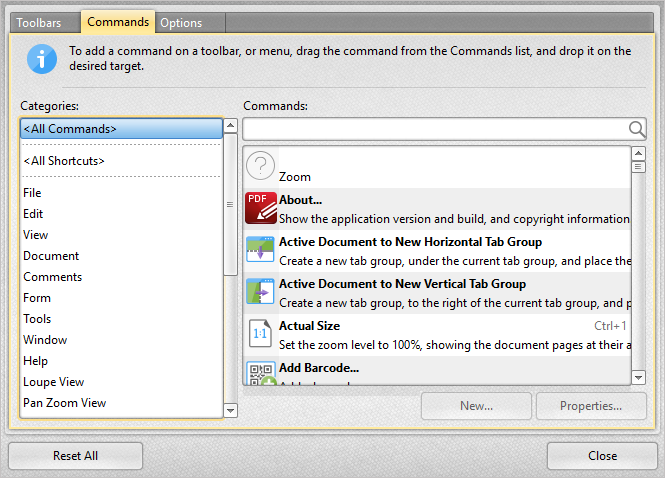Viewport: 665px width, 478px height.
Task: Click the New Horizontal Tab Group icon
Action: (261, 250)
